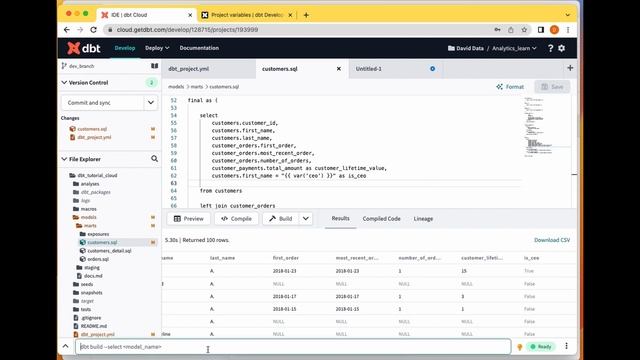640x360 pixels.
Task: Click the Compile button
Action: tap(236, 219)
